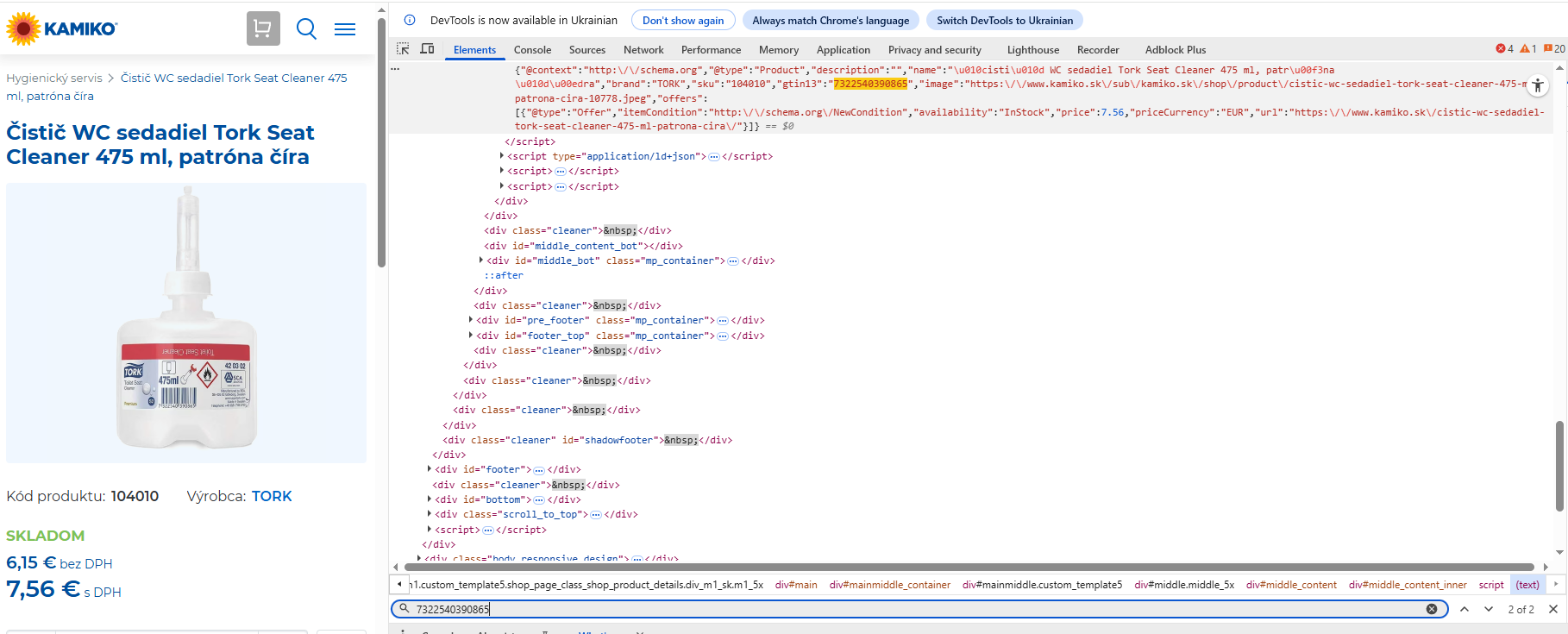
Task: Click the warnings count icon showing 1
Action: (1527, 49)
